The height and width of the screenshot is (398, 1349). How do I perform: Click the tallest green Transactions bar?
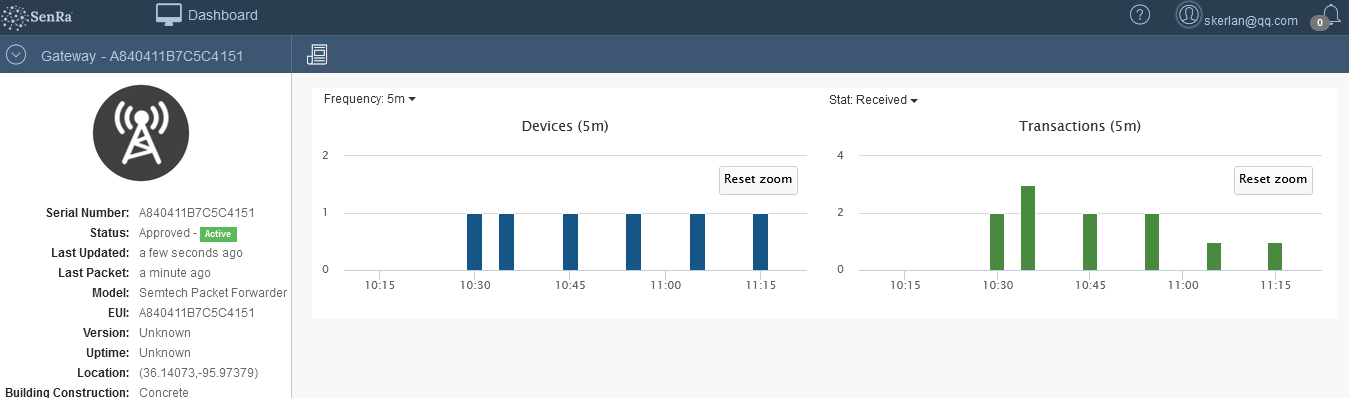(1028, 228)
